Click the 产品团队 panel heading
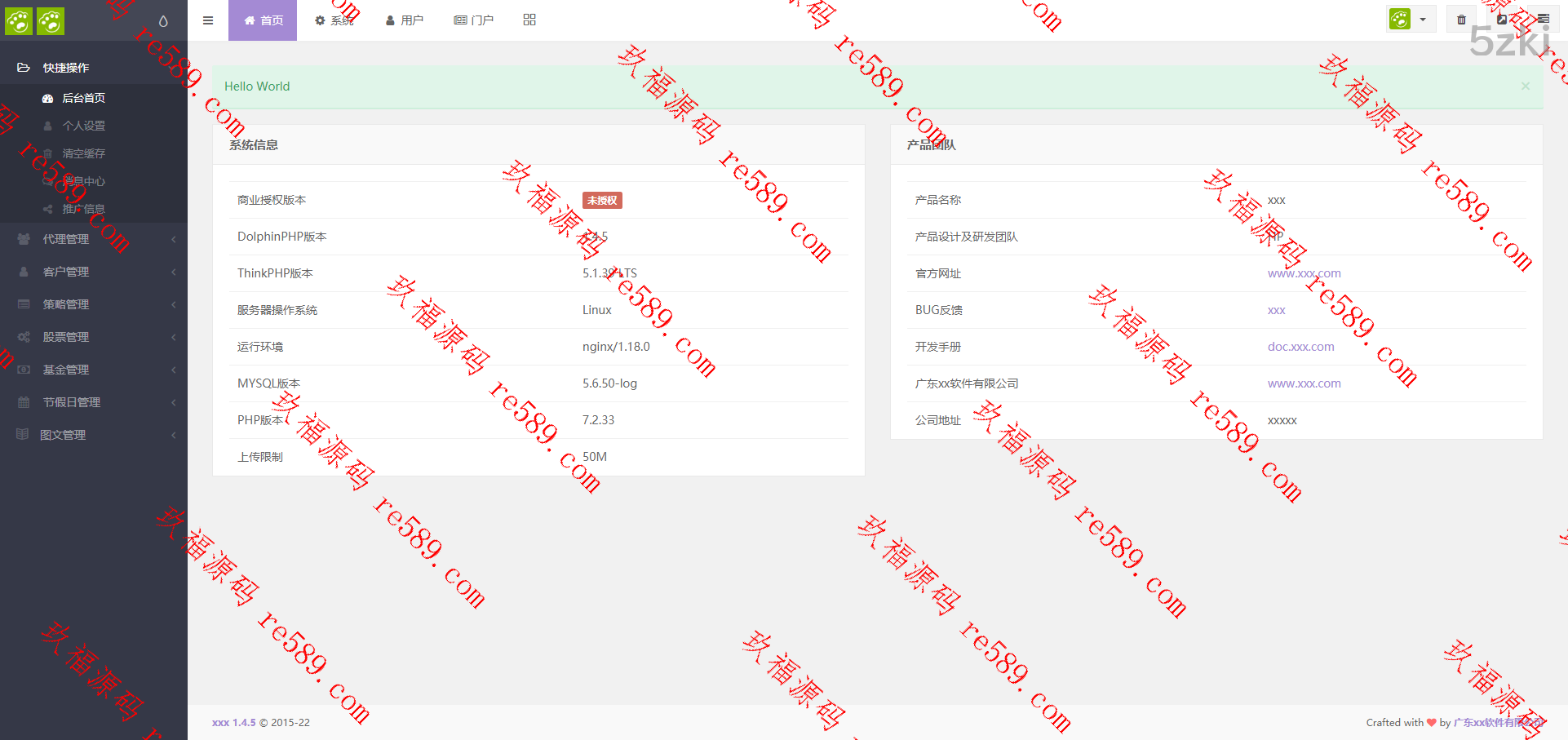Image resolution: width=1568 pixels, height=740 pixels. [932, 145]
